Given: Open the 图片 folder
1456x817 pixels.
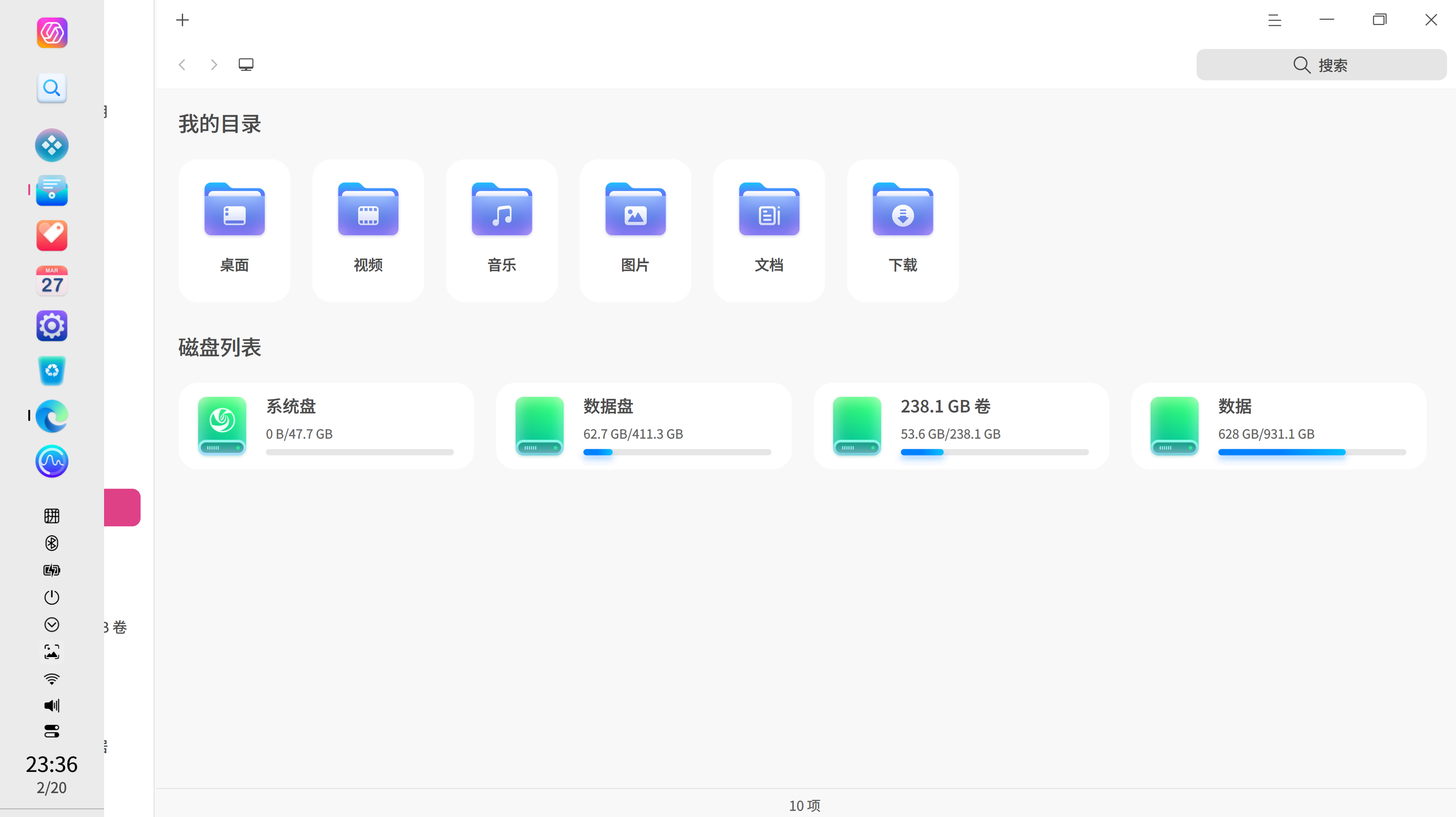Looking at the screenshot, I should click(635, 230).
